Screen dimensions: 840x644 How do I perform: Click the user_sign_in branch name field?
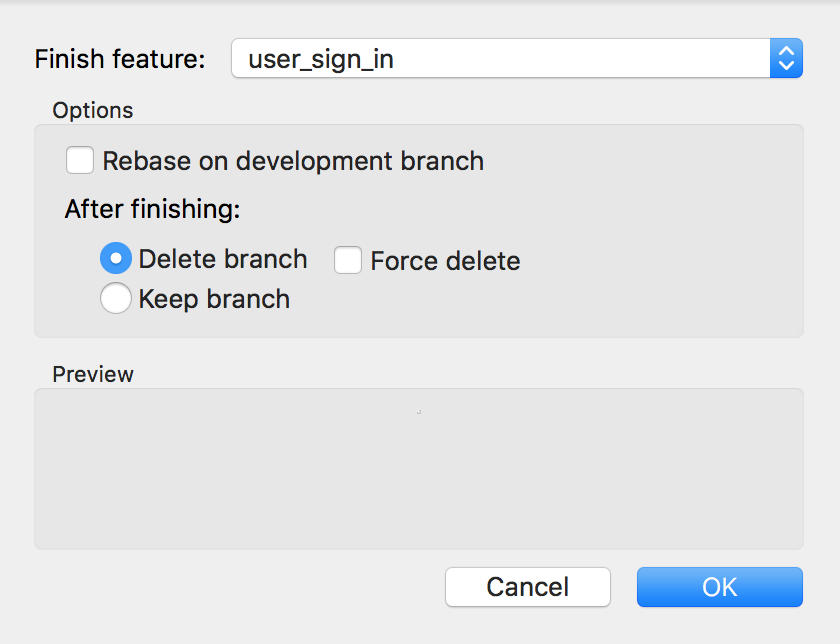click(450, 58)
